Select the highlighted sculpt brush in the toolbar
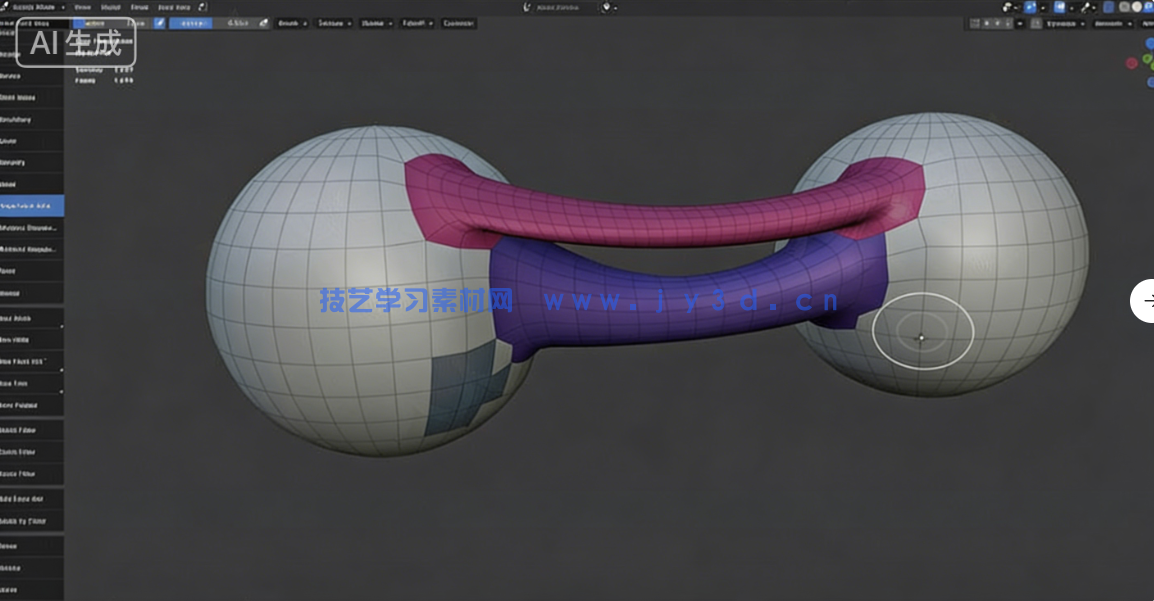This screenshot has width=1154, height=601. (30, 204)
